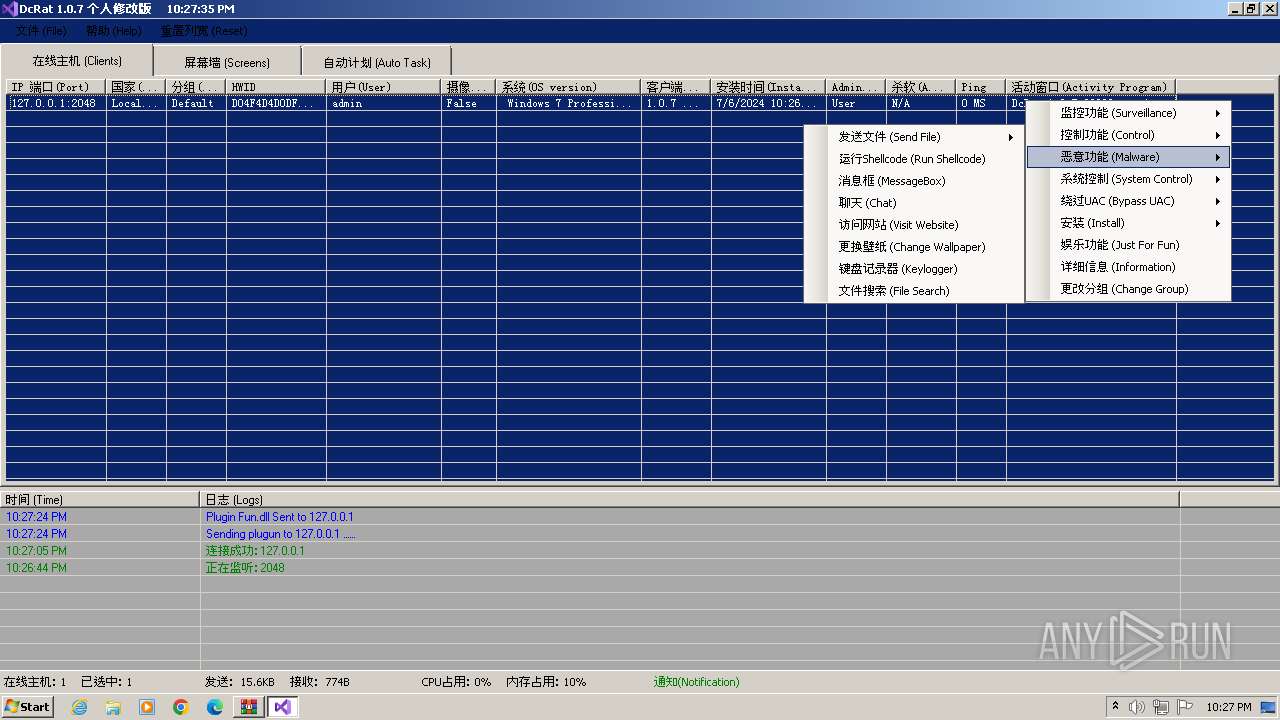Open Microsoft Edge from the taskbar
1280x720 pixels.
tap(215, 707)
